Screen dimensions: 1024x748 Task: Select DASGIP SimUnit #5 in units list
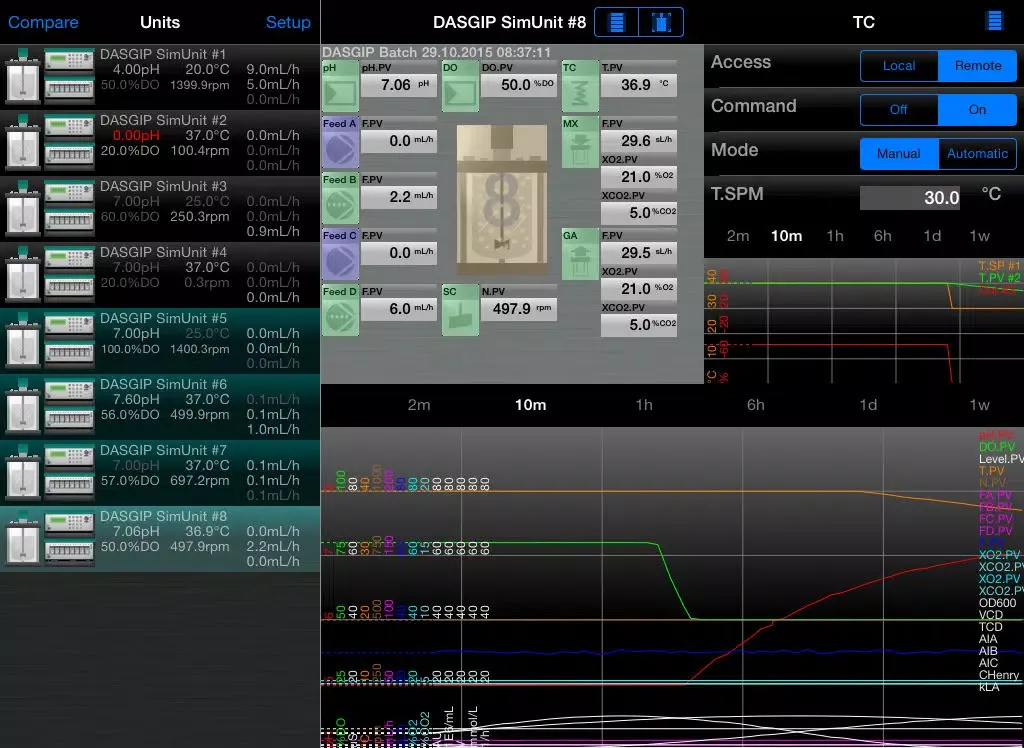160,341
